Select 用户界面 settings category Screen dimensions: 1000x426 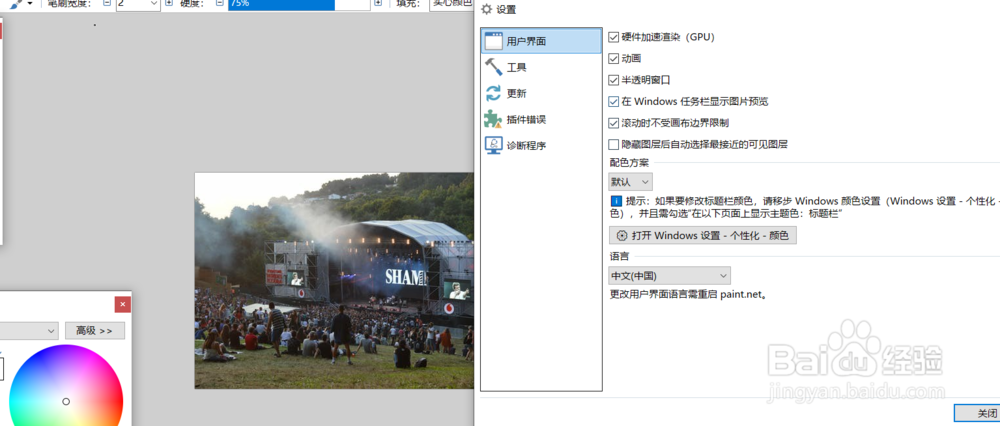(x=541, y=41)
